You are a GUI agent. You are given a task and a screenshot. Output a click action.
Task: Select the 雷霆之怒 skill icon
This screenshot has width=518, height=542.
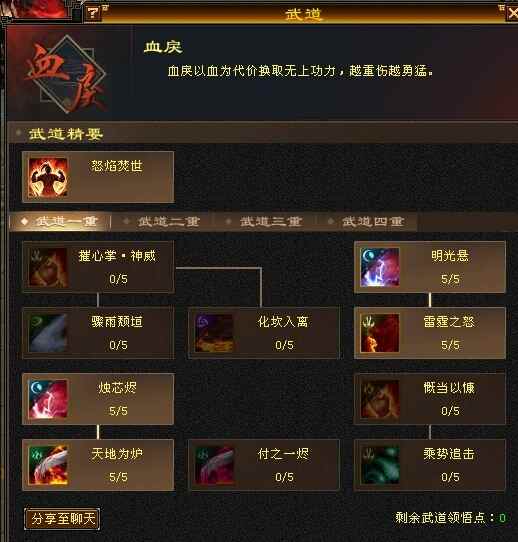click(380, 333)
